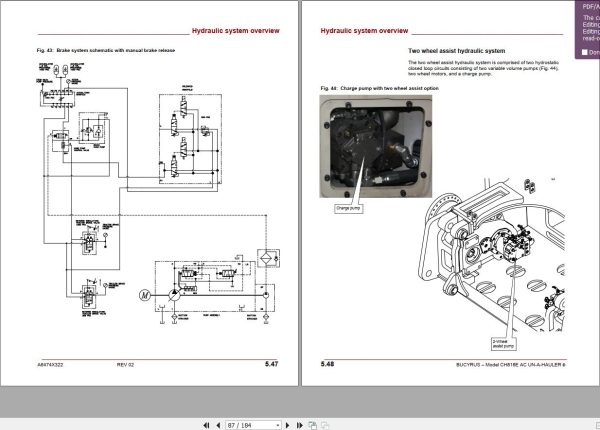
Task: Click page number 5.47 in the footer
Action: pos(272,364)
